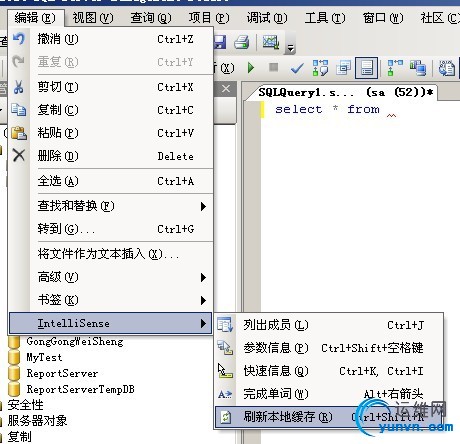This screenshot has height=444, width=460.
Task: Click the parameter info icon
Action: coord(225,348)
